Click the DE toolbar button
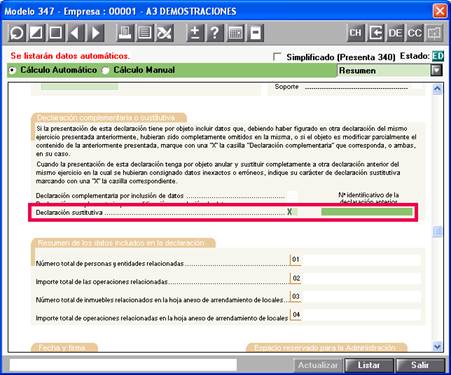Screen dimensions: 451x375 point(395,33)
